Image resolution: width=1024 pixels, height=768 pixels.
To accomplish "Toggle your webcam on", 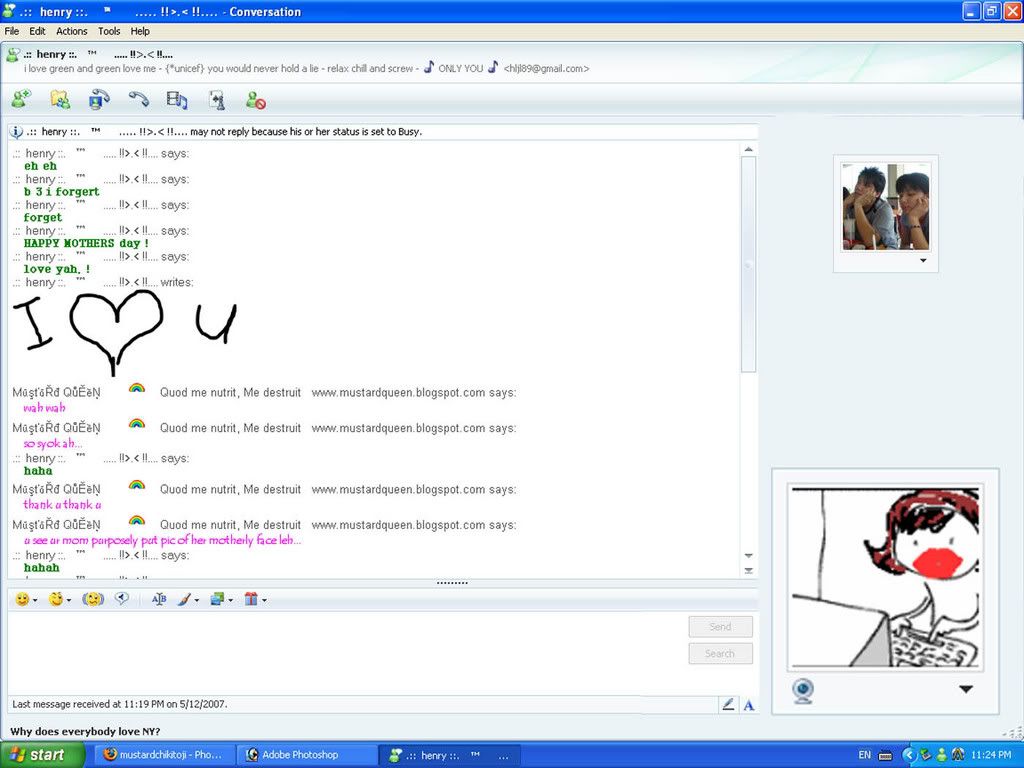I will tap(802, 690).
